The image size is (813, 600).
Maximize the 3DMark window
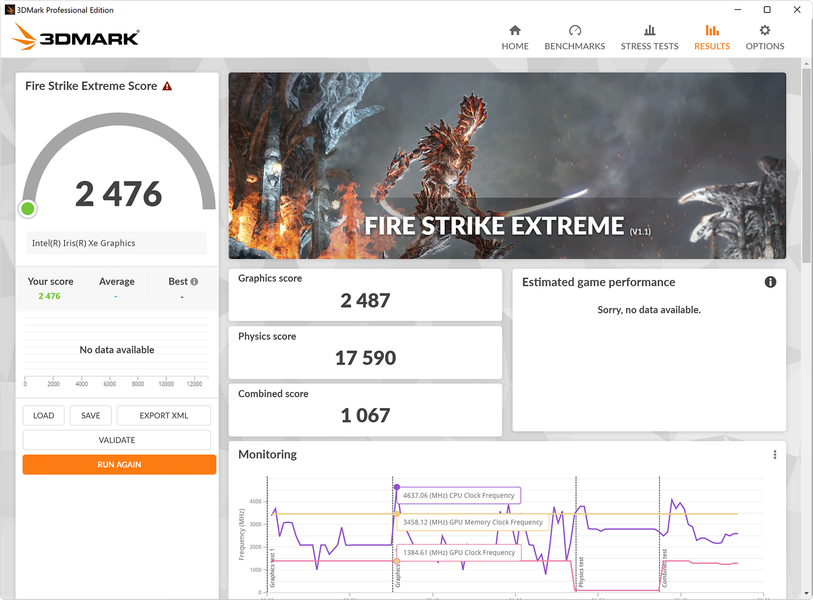click(x=767, y=10)
